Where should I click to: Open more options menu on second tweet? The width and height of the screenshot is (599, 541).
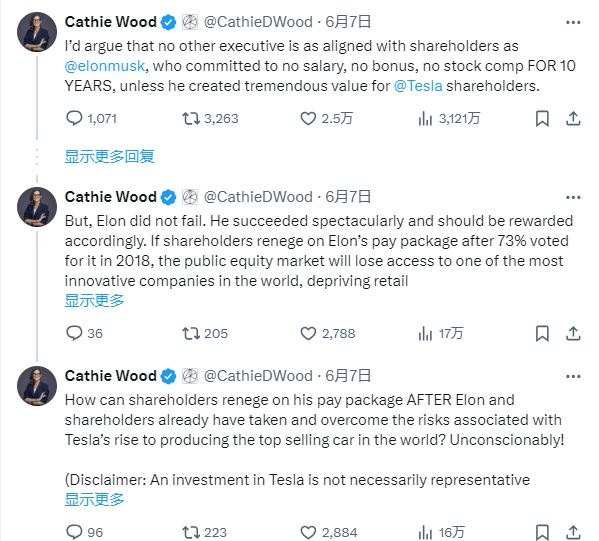tap(573, 198)
